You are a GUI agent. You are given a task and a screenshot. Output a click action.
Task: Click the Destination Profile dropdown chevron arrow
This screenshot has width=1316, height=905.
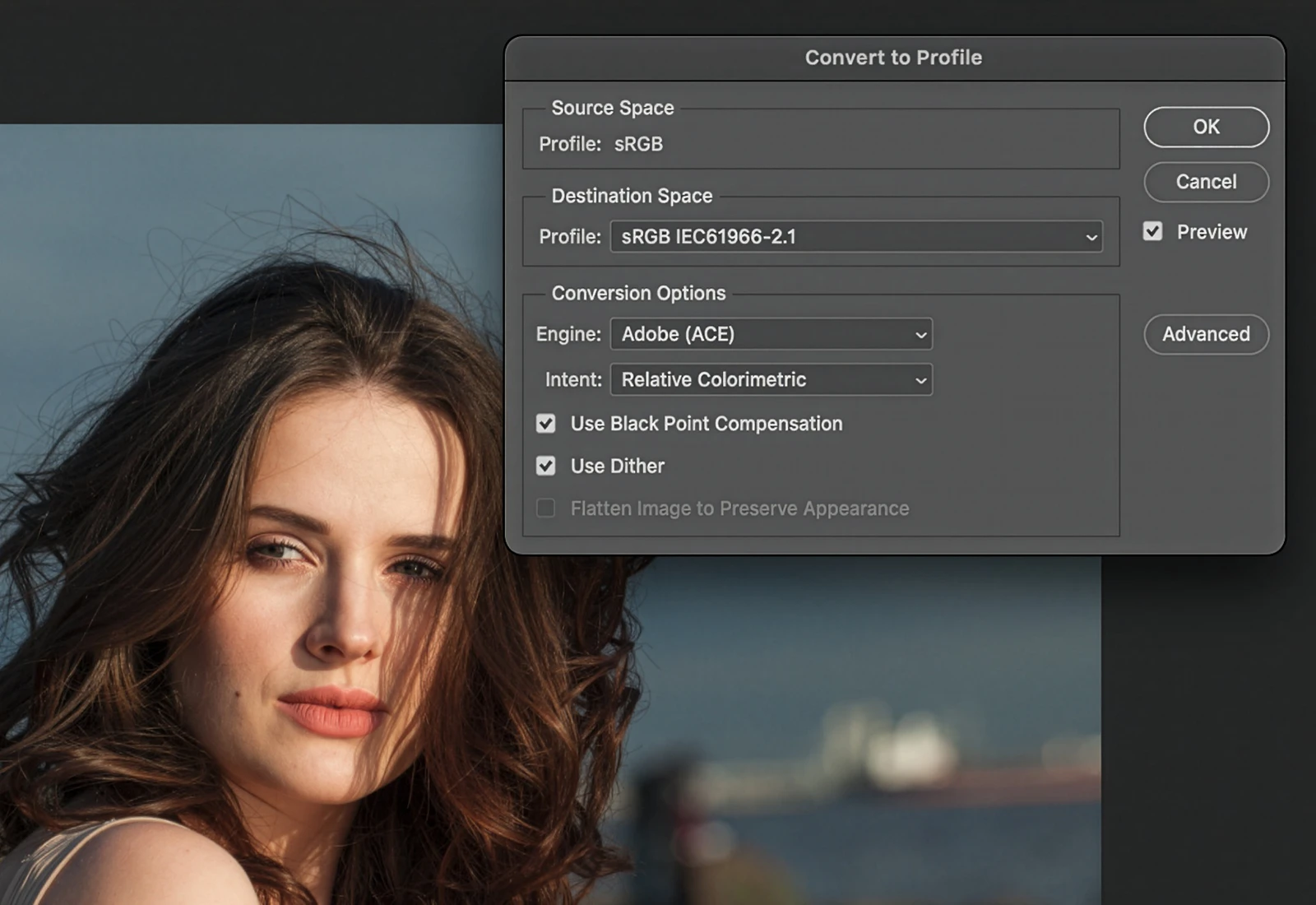(x=1091, y=238)
